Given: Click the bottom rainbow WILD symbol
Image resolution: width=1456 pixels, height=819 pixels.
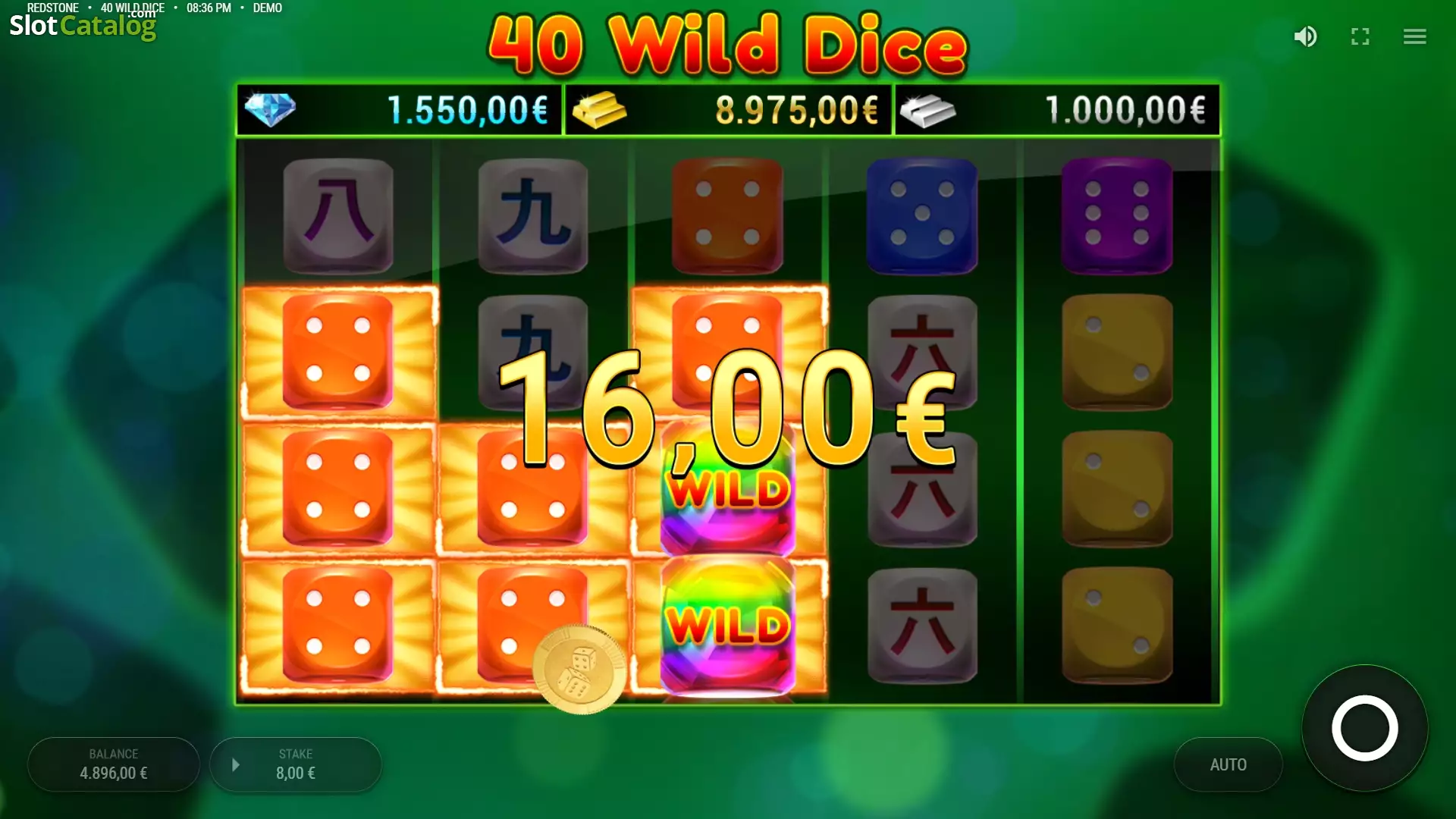Looking at the screenshot, I should pyautogui.click(x=728, y=626).
